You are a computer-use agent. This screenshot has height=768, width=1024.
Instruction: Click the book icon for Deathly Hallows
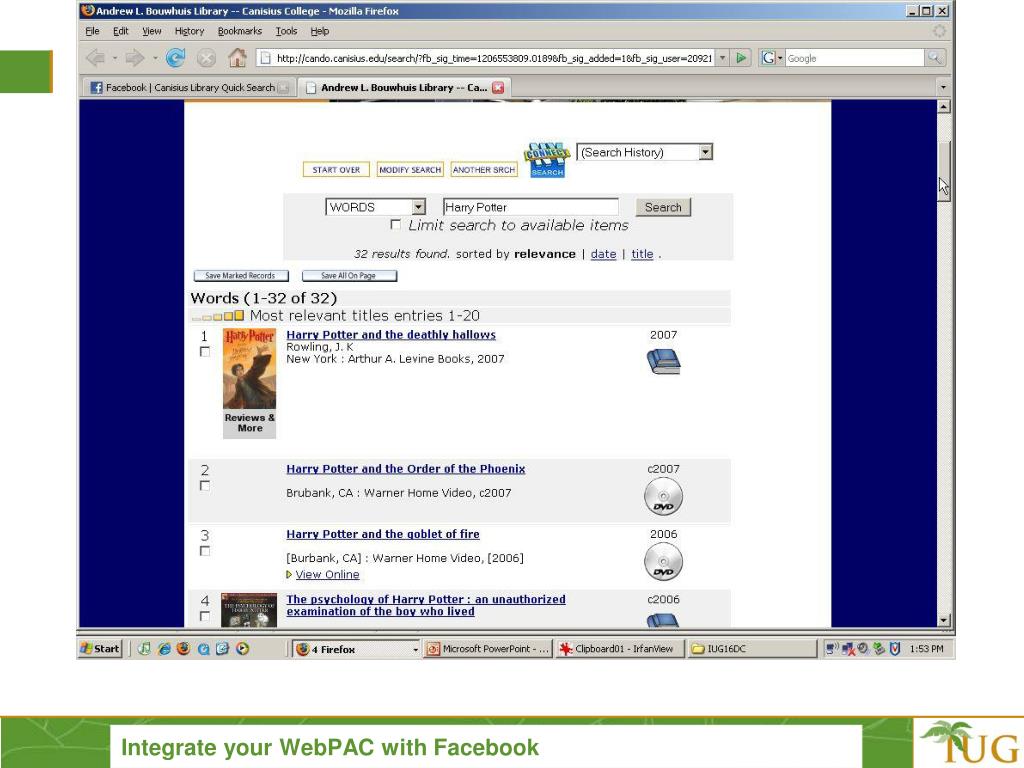[x=664, y=361]
